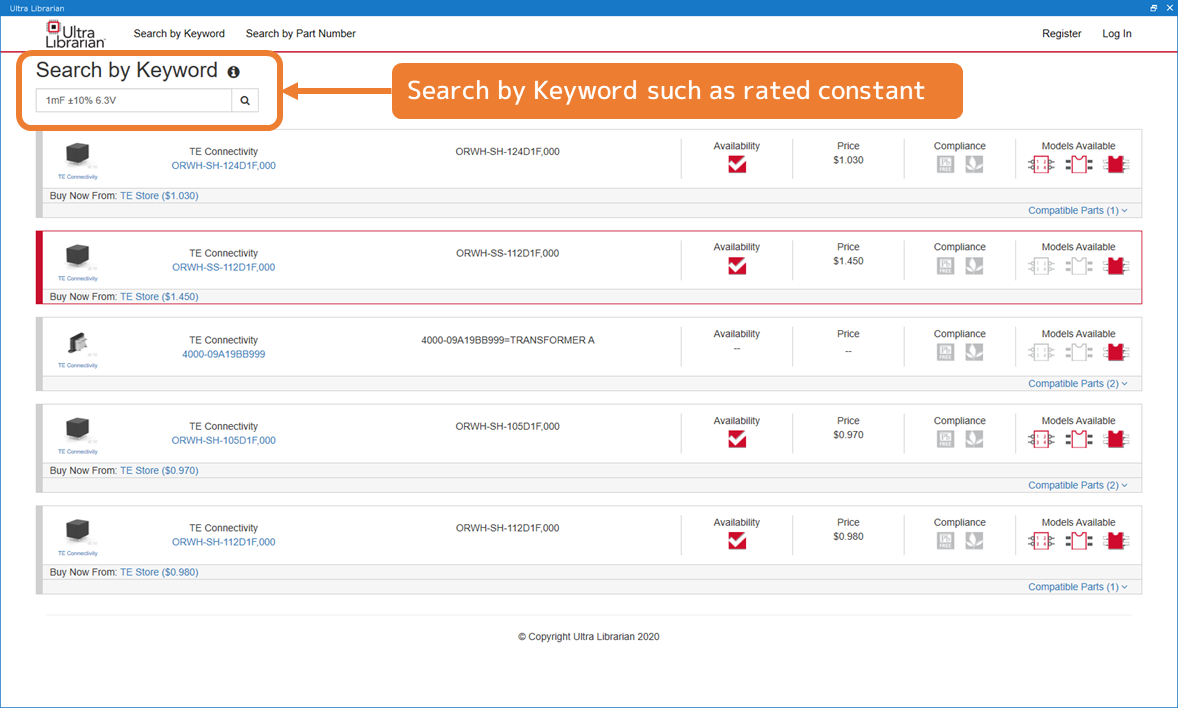Image resolution: width=1178 pixels, height=708 pixels.
Task: Open the Log In link
Action: (x=1116, y=34)
